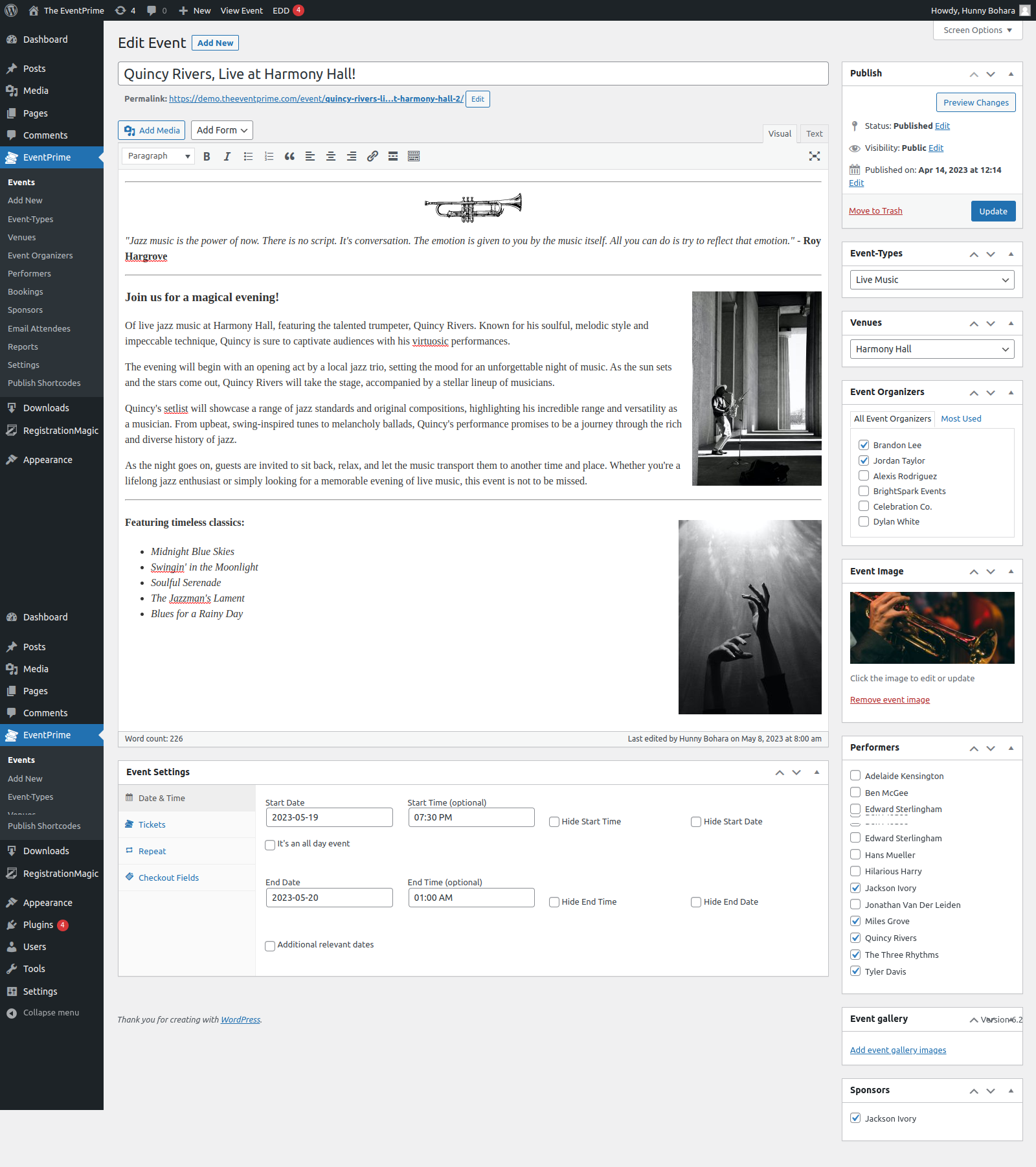Uncheck Quincy Rivers performer

855,938
